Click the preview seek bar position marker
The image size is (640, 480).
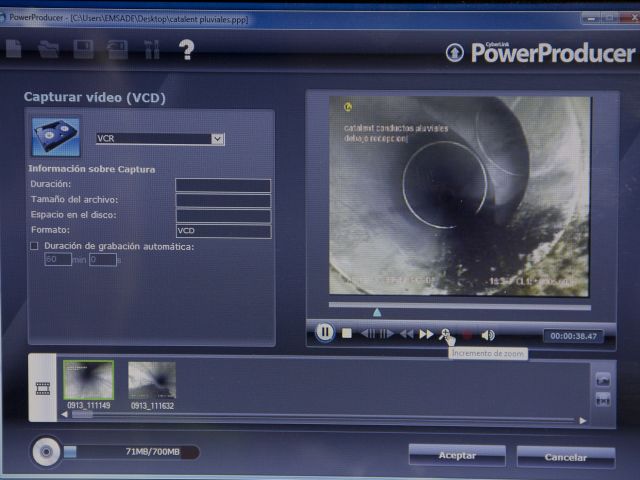point(377,312)
